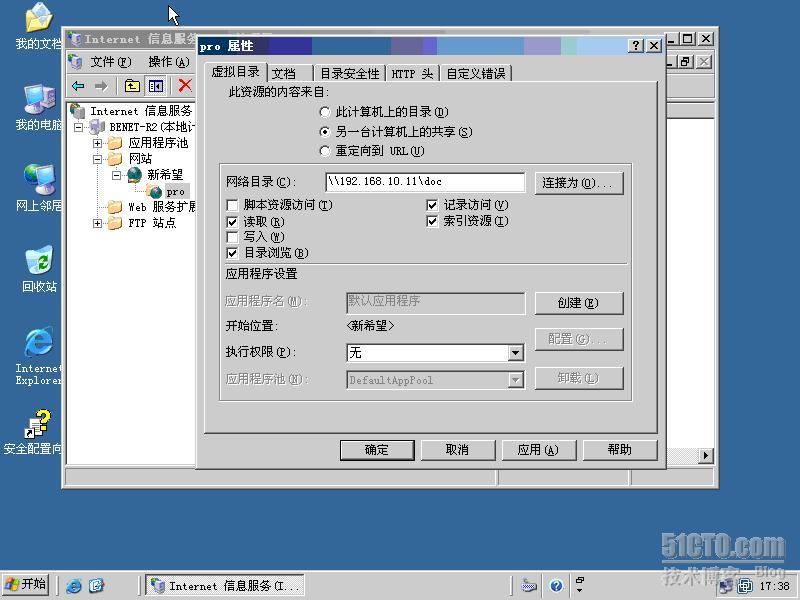The width and height of the screenshot is (800, 600).
Task: Click 确定 button
Action: [377, 449]
